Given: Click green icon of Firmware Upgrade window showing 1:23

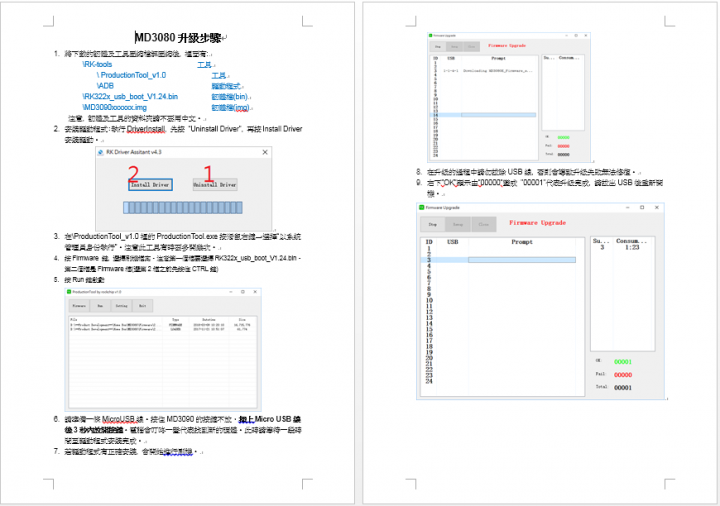Looking at the screenshot, I should coord(422,208).
